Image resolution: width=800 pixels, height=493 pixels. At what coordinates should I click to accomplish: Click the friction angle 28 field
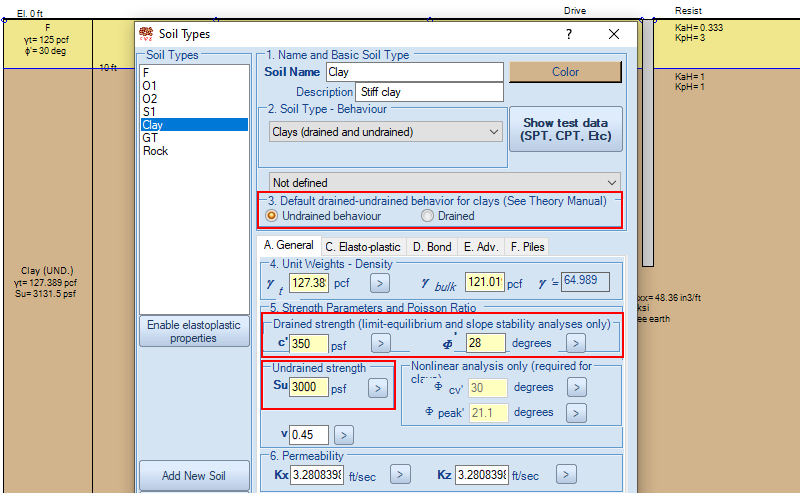tap(486, 342)
